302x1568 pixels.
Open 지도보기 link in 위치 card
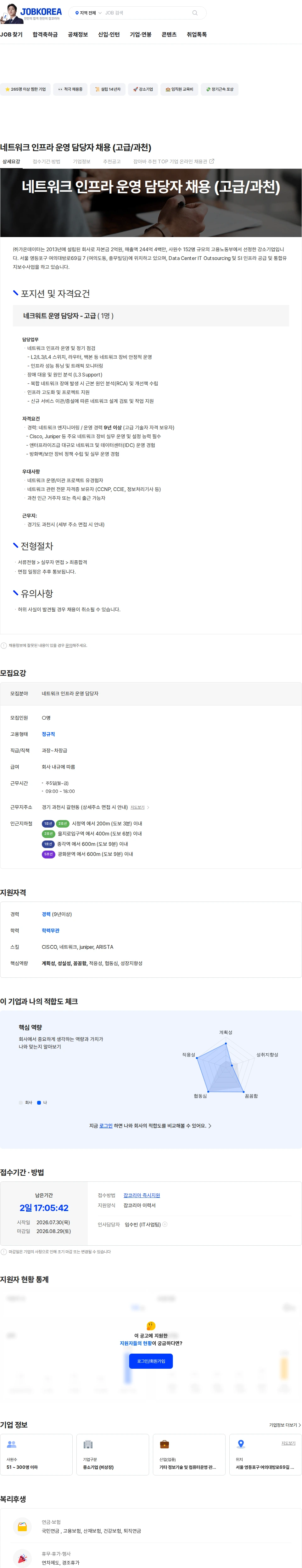coord(288,1443)
